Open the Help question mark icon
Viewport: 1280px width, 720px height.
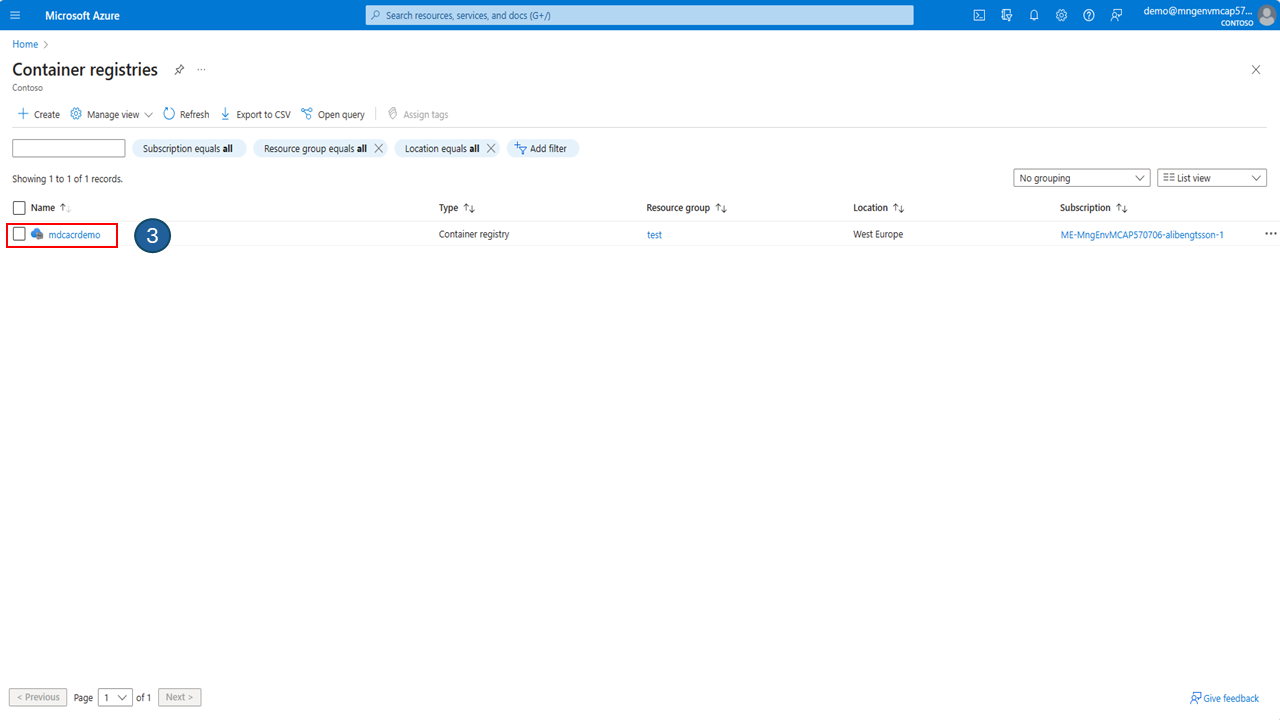click(1088, 15)
